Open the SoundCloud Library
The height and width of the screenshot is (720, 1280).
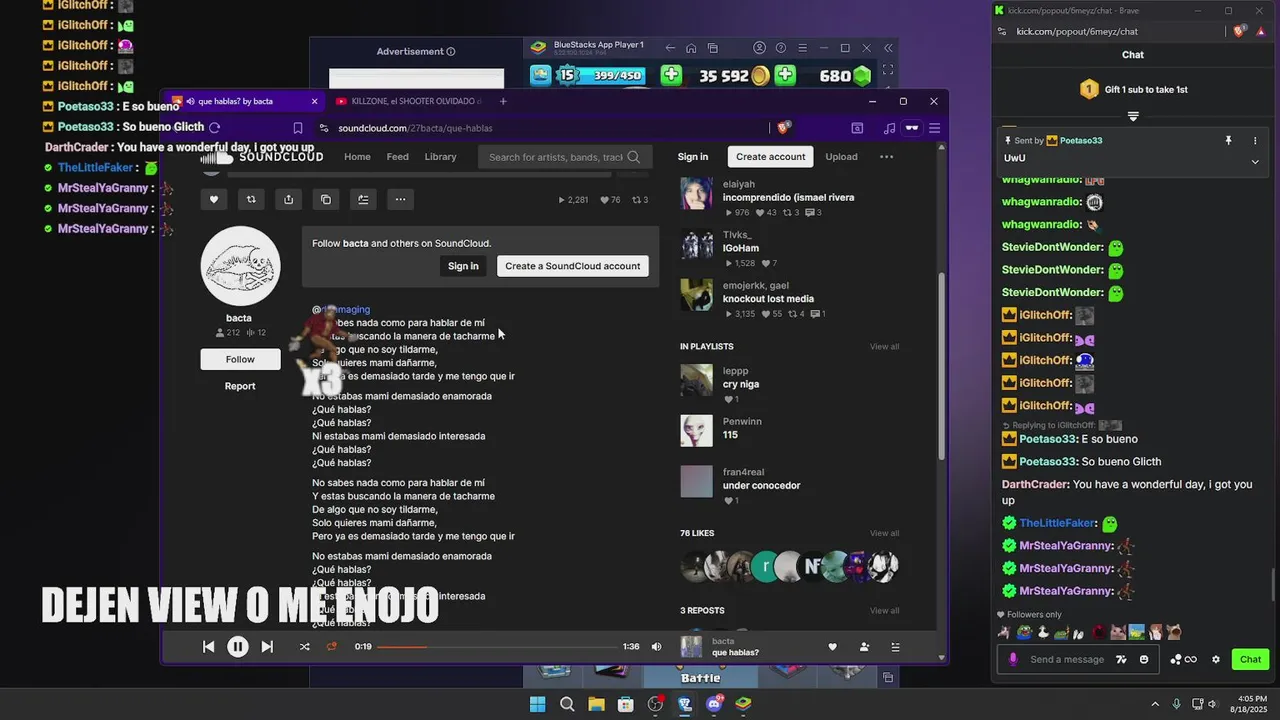tap(440, 157)
